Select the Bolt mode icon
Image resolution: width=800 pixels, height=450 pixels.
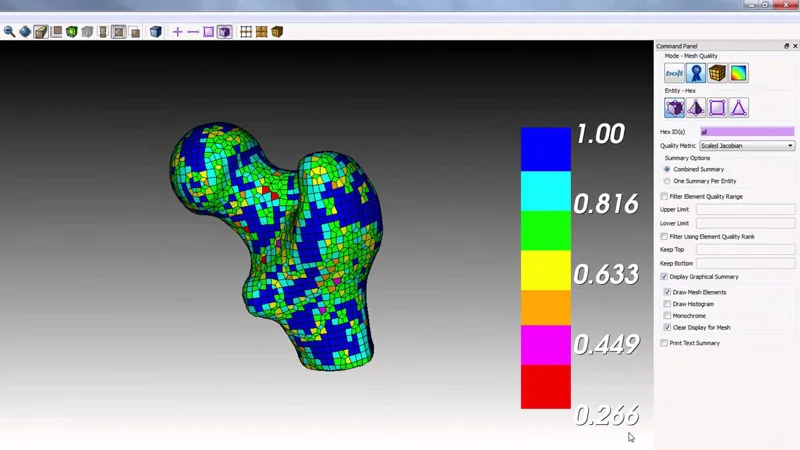tap(674, 73)
